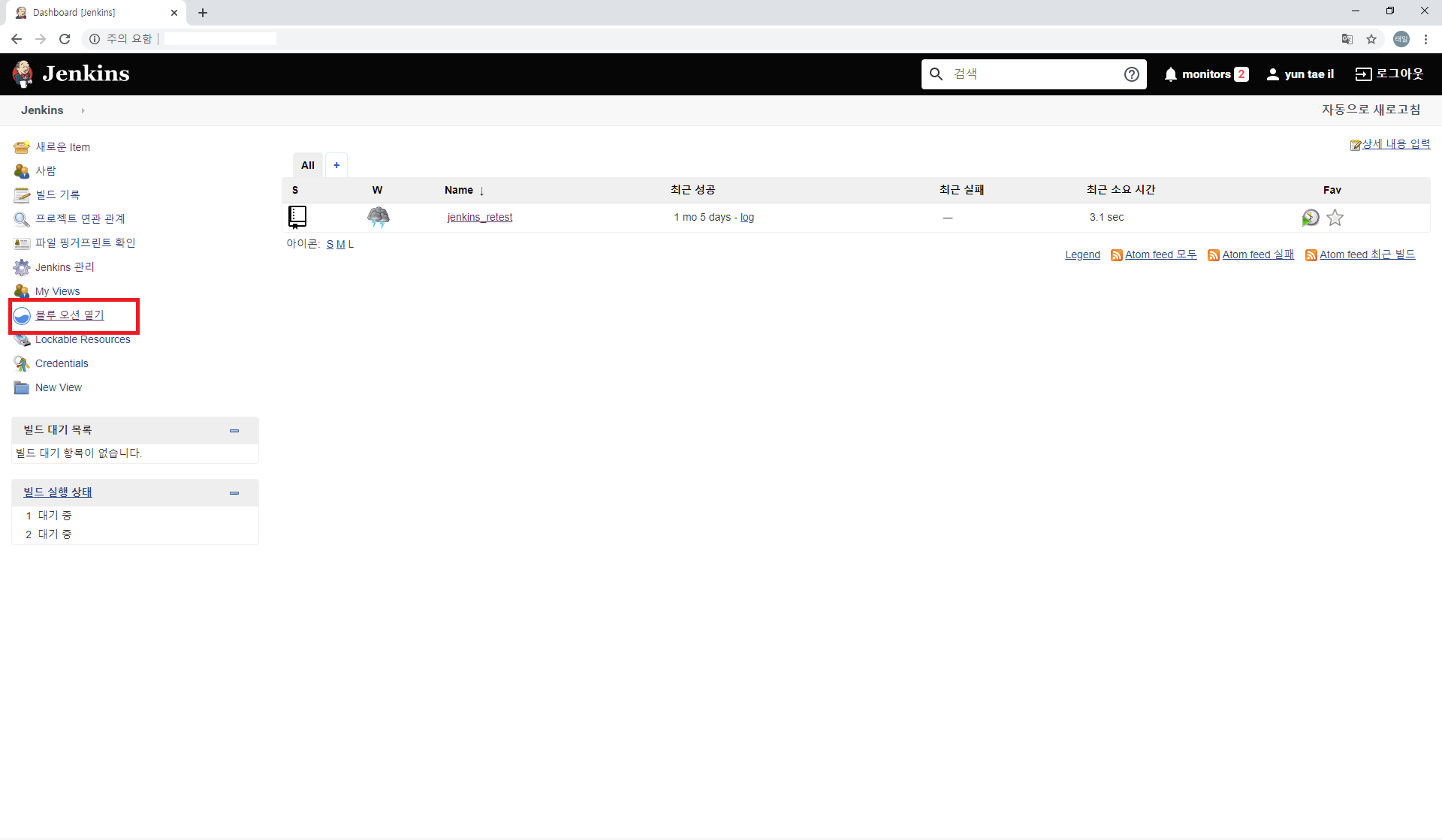Click in the 검색 search field
Screen dimensions: 1442x840
click(x=1033, y=74)
